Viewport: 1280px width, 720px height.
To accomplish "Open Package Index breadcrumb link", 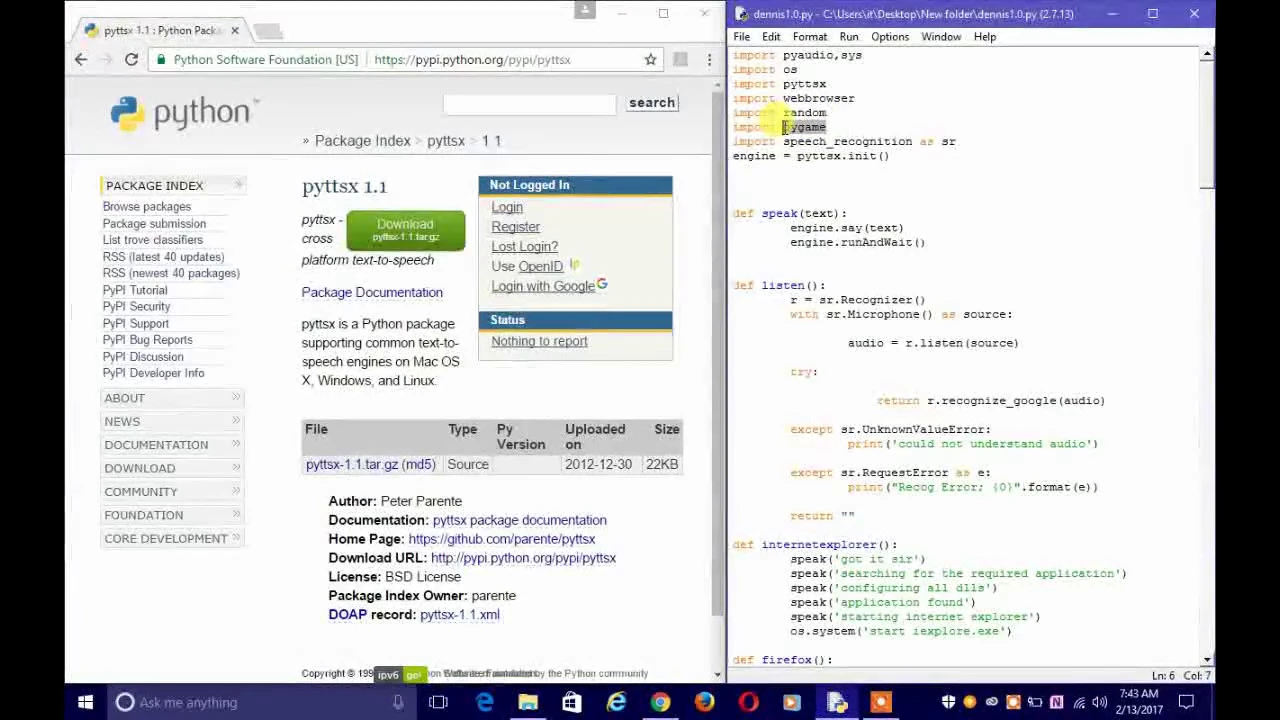I will 362,141.
